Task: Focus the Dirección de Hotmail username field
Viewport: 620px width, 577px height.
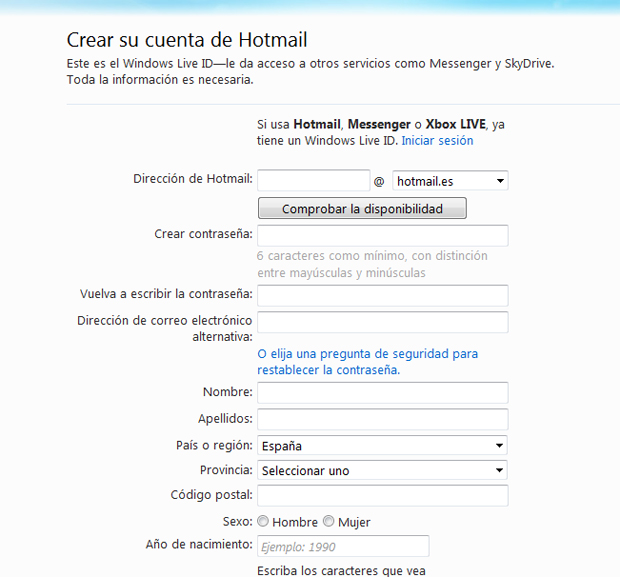Action: tap(314, 180)
